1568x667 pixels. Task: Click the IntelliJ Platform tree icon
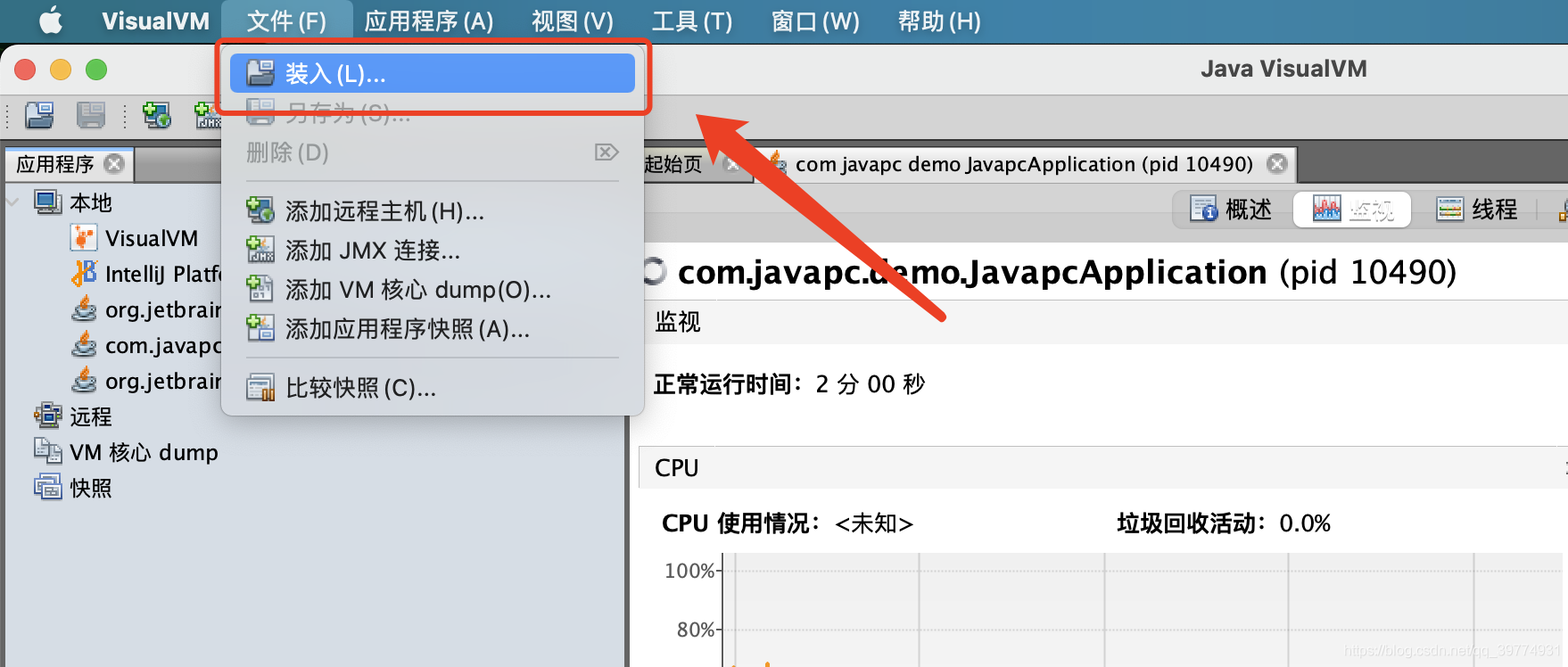coord(83,273)
